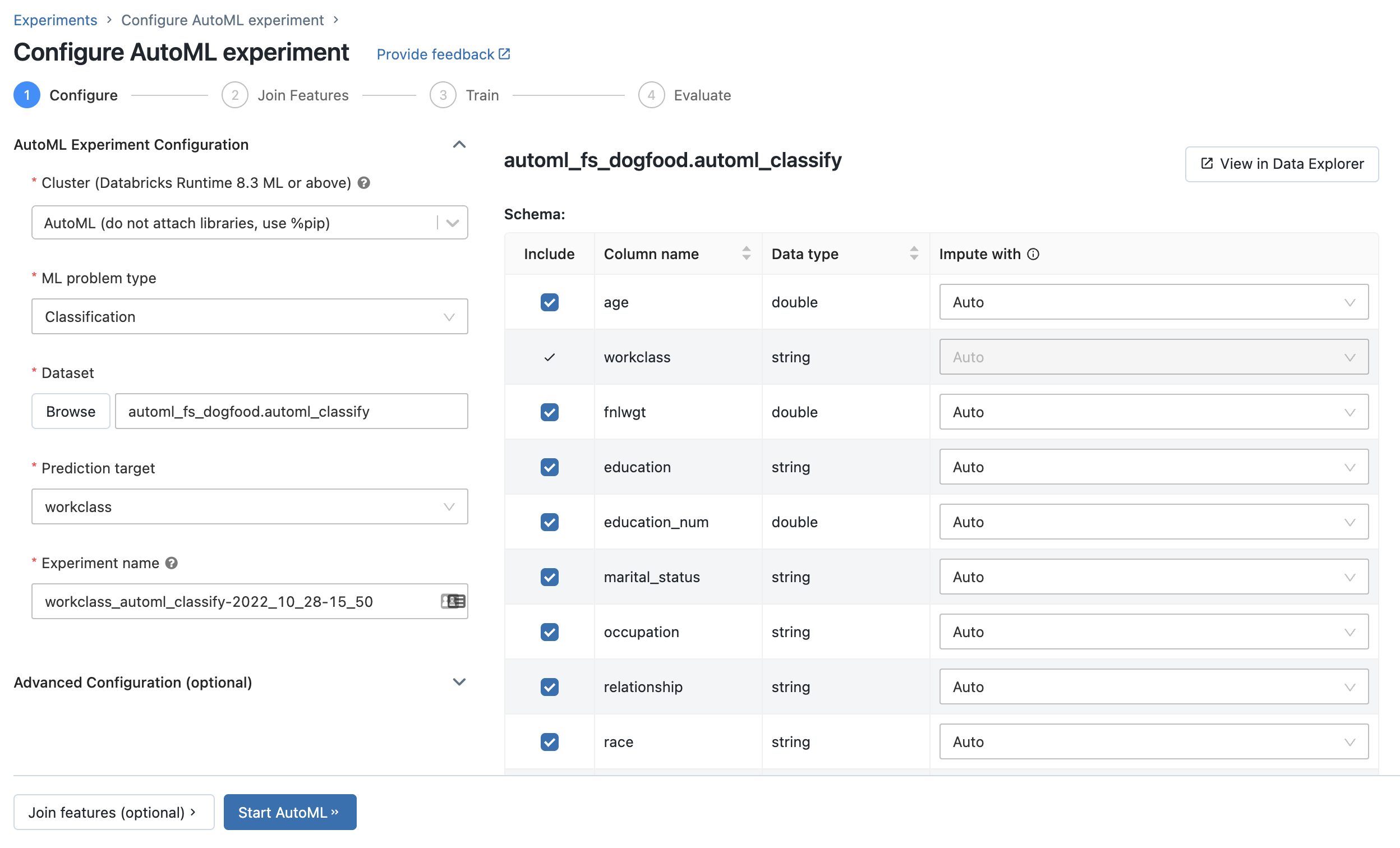Viewport: 1400px width, 848px height.
Task: Toggle the fnlwgt column include checkbox
Action: (549, 412)
